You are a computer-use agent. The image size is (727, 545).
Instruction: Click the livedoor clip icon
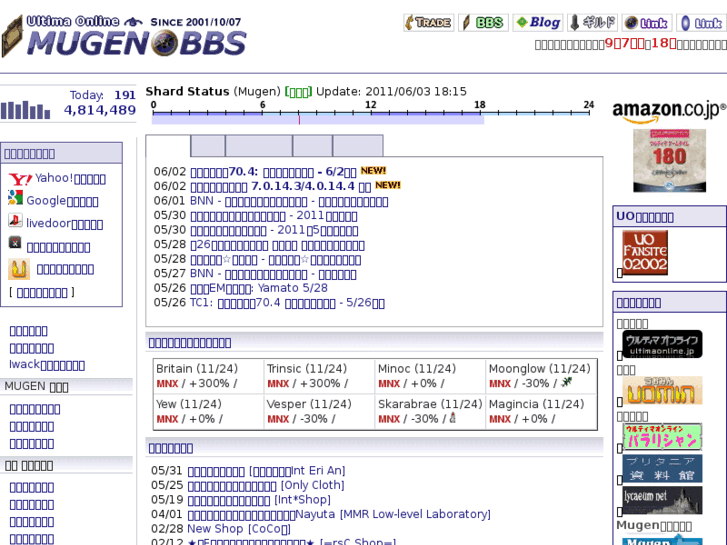15,220
